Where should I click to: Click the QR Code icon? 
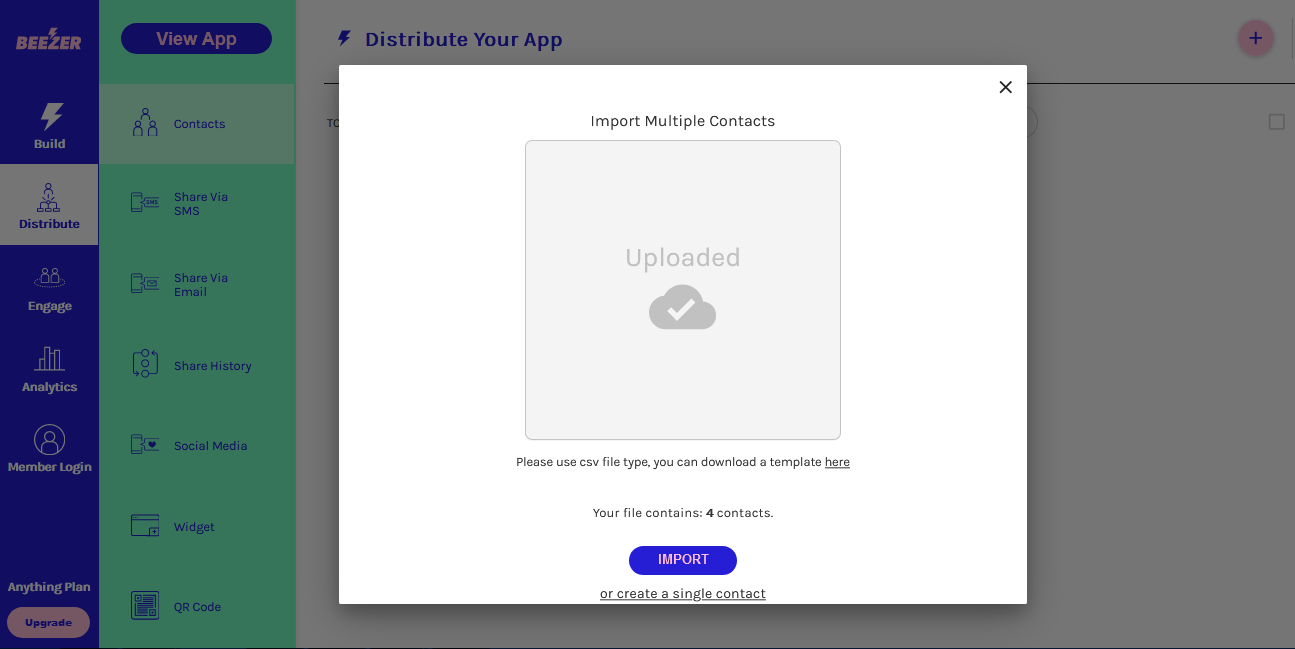(x=145, y=606)
